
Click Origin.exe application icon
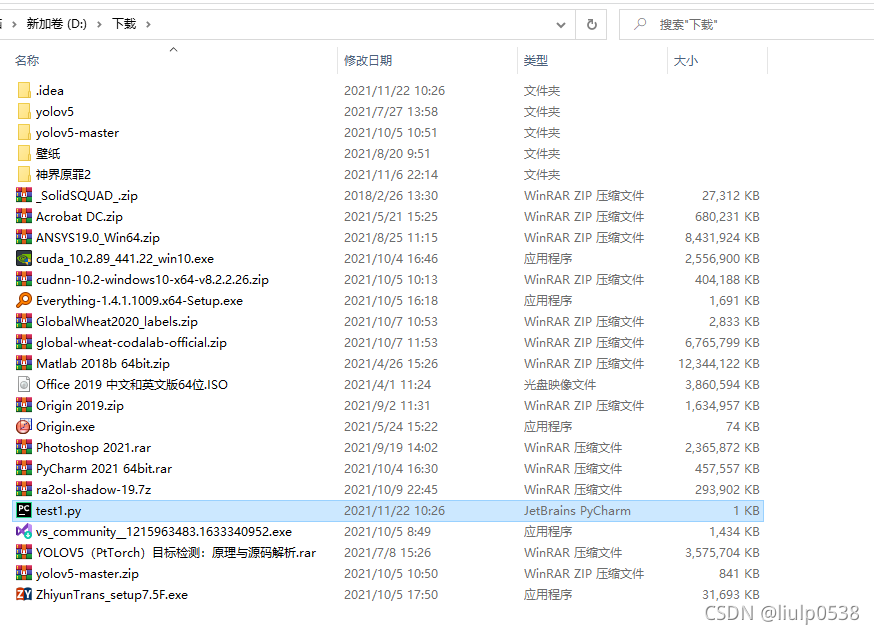[x=24, y=427]
